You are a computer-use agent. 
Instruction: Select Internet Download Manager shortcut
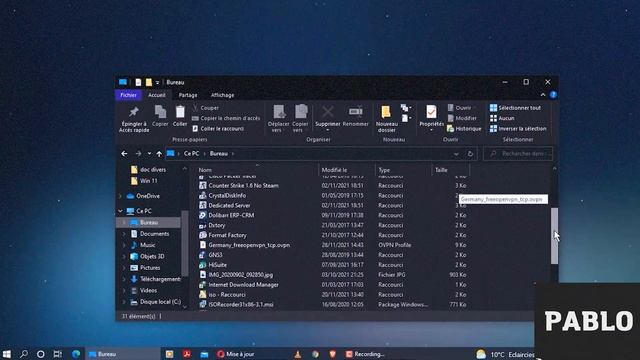(x=243, y=284)
